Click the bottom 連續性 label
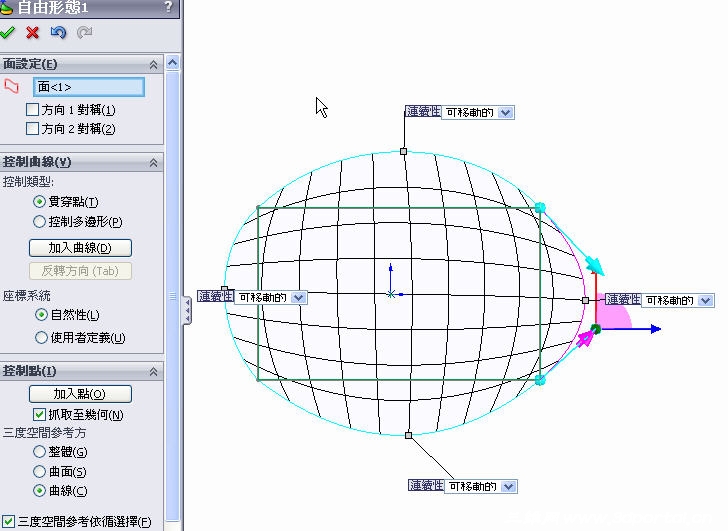Screen dimensions: 728x531 click(426, 486)
